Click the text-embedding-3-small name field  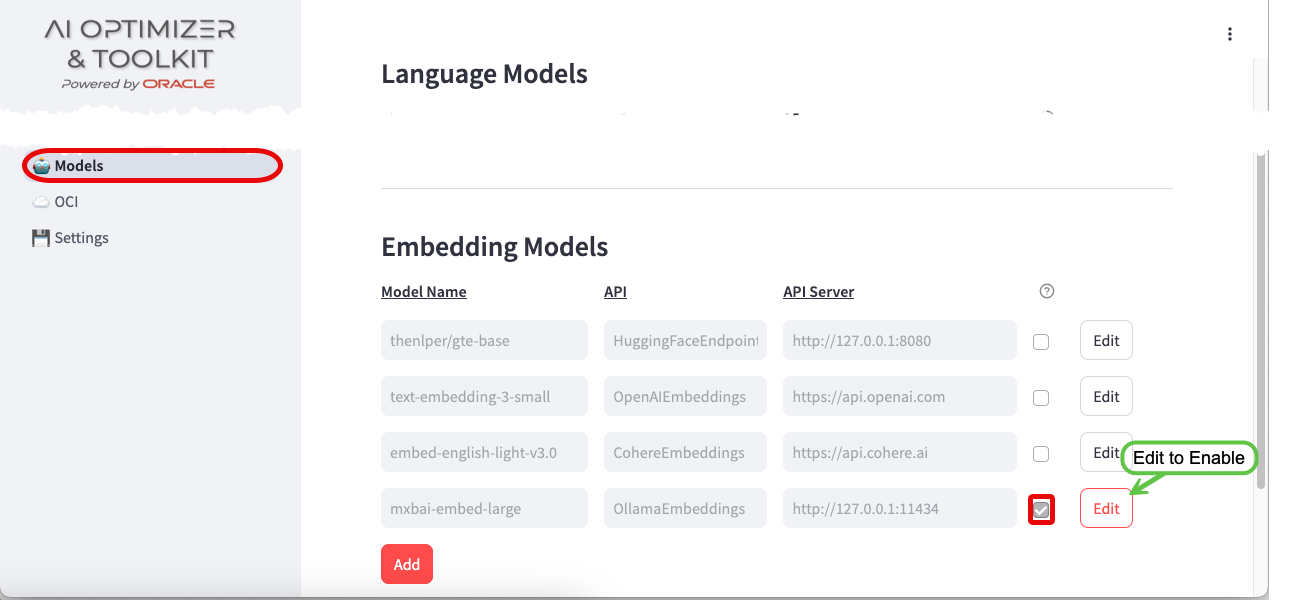tap(484, 396)
